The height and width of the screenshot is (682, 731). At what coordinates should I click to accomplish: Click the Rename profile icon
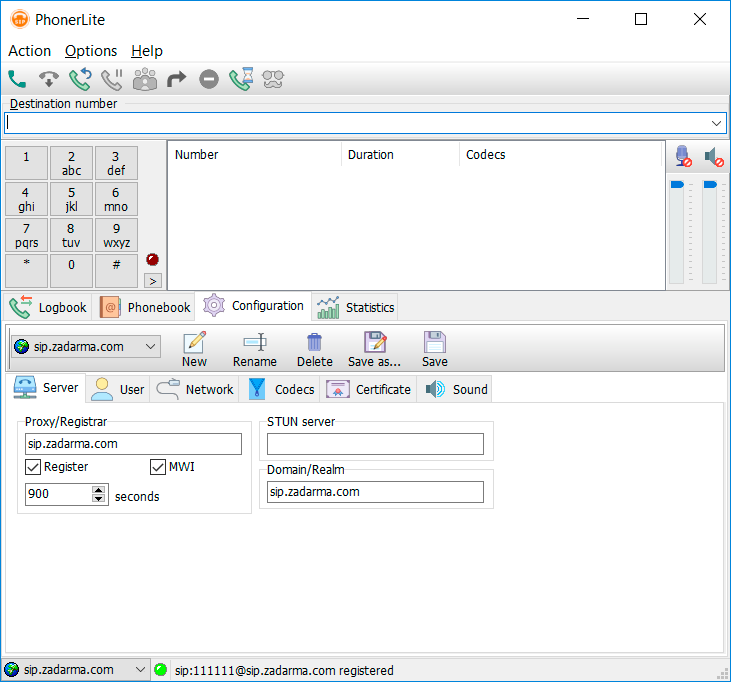[x=255, y=343]
